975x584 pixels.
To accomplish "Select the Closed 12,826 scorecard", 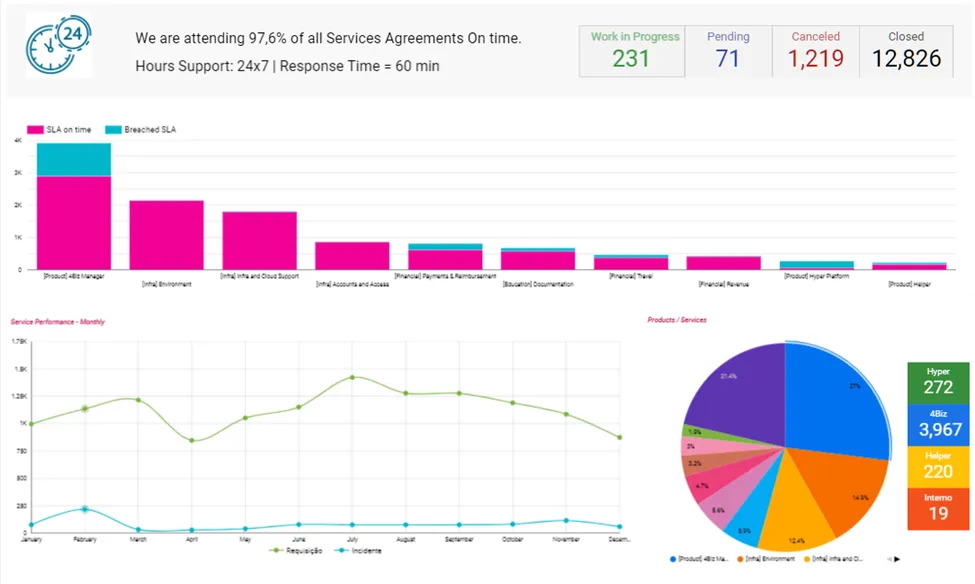I will (906, 51).
